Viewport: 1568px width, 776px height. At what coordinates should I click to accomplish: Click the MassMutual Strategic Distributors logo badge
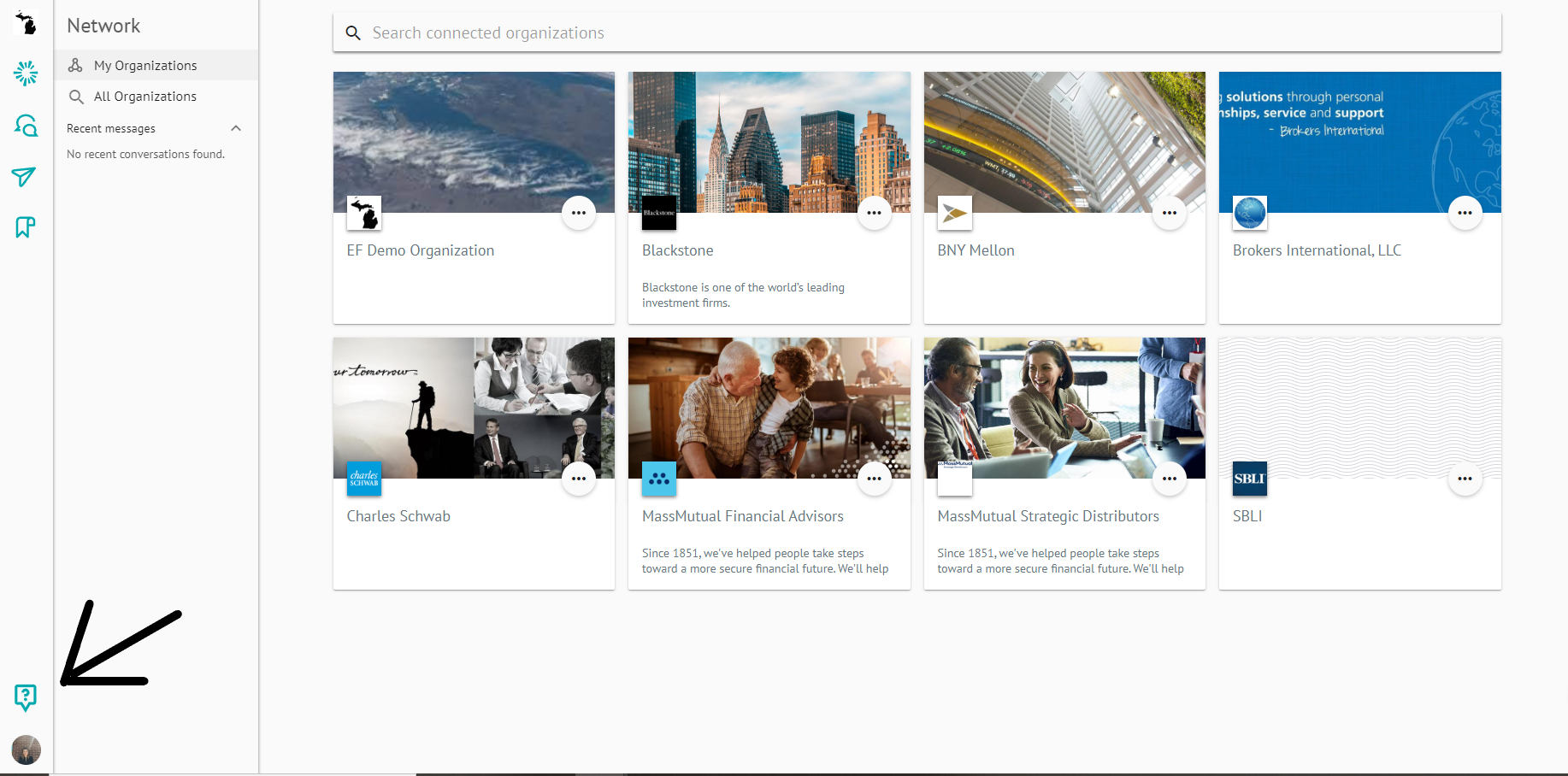coord(955,479)
